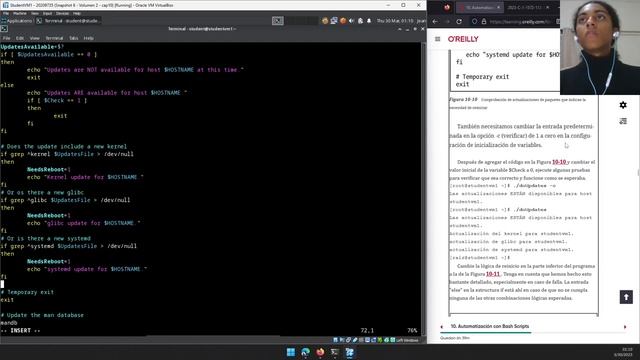Image resolution: width=640 pixels, height=360 pixels.
Task: Open Firefox from the Windows taskbar
Action: tap(320, 352)
